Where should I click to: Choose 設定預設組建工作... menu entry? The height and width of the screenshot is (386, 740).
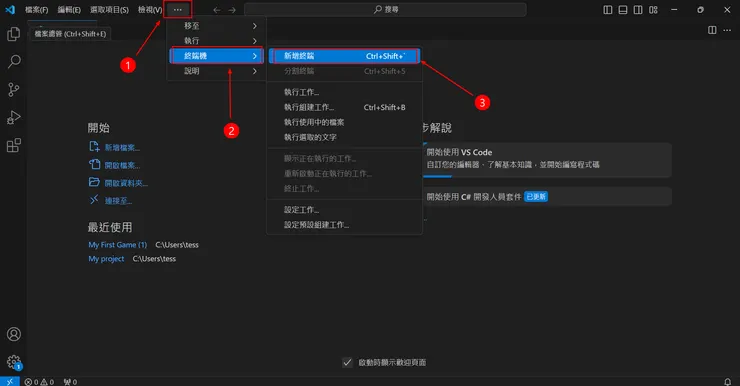(345, 225)
